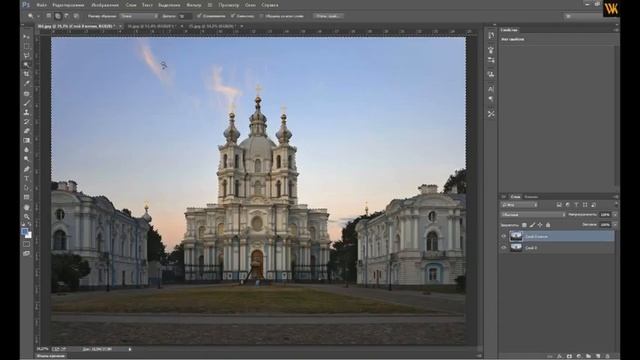This screenshot has height=360, width=640.
Task: Switch to the Каналы tab
Action: click(531, 197)
